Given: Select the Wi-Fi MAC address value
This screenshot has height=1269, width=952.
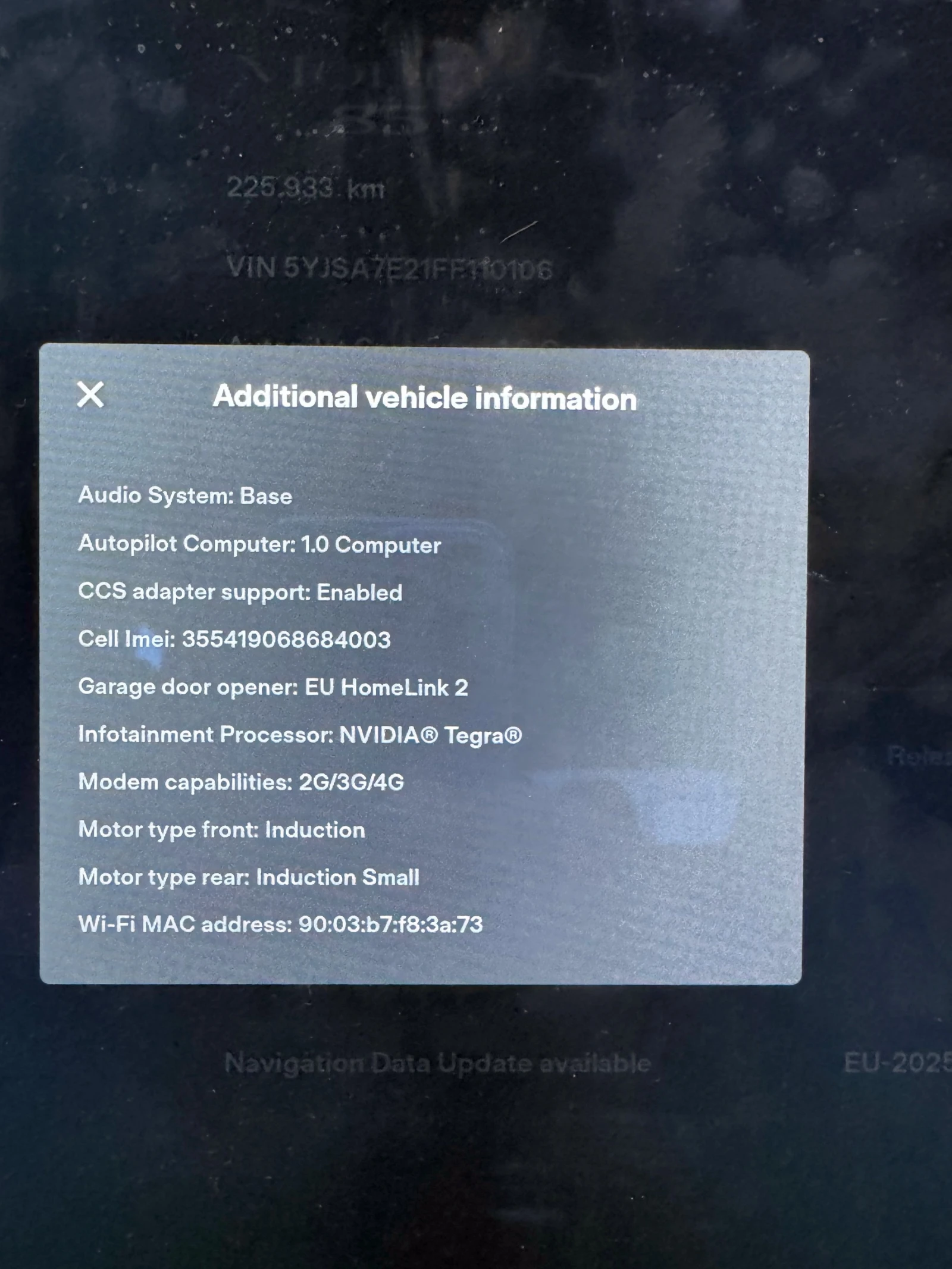Looking at the screenshot, I should click(x=390, y=925).
